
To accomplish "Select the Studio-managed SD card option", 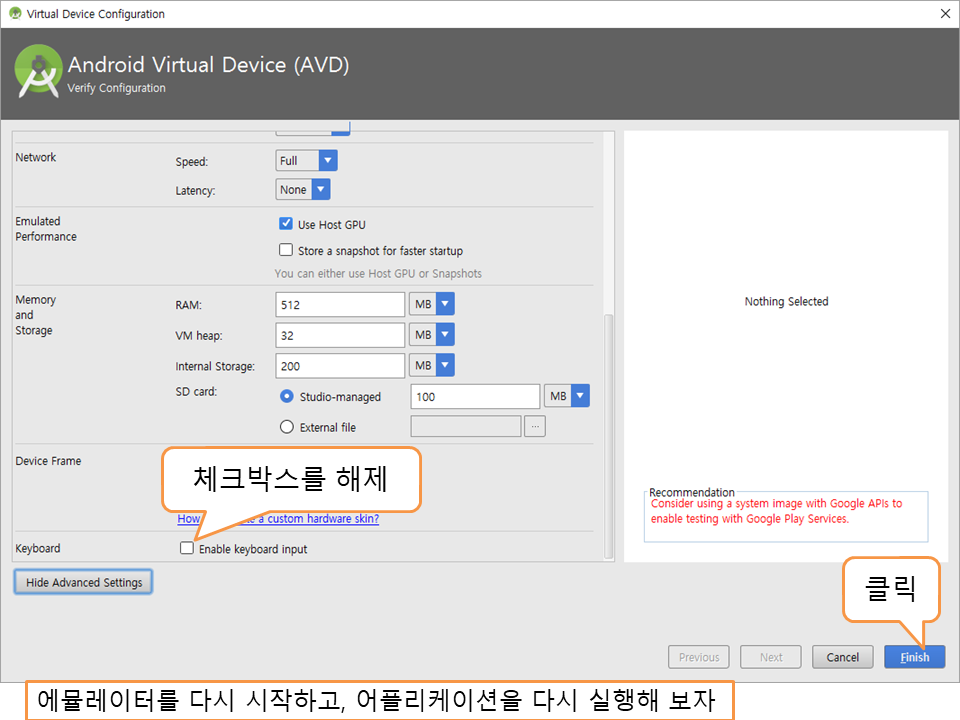I will (287, 397).
